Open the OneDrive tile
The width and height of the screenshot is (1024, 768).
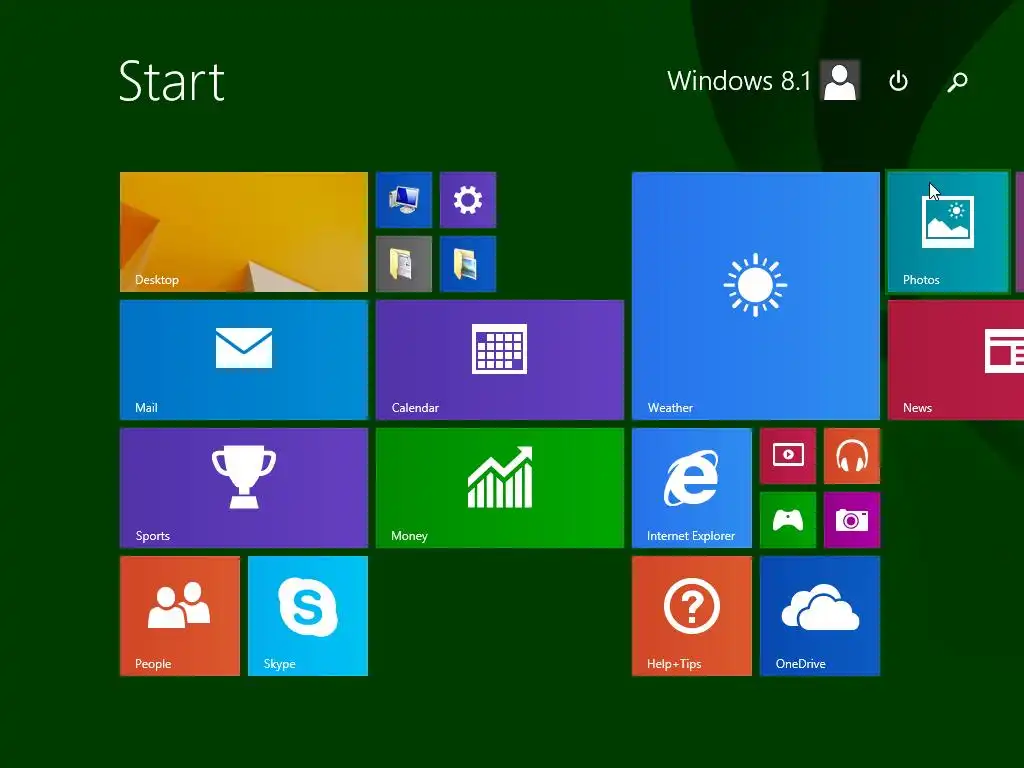(x=820, y=616)
